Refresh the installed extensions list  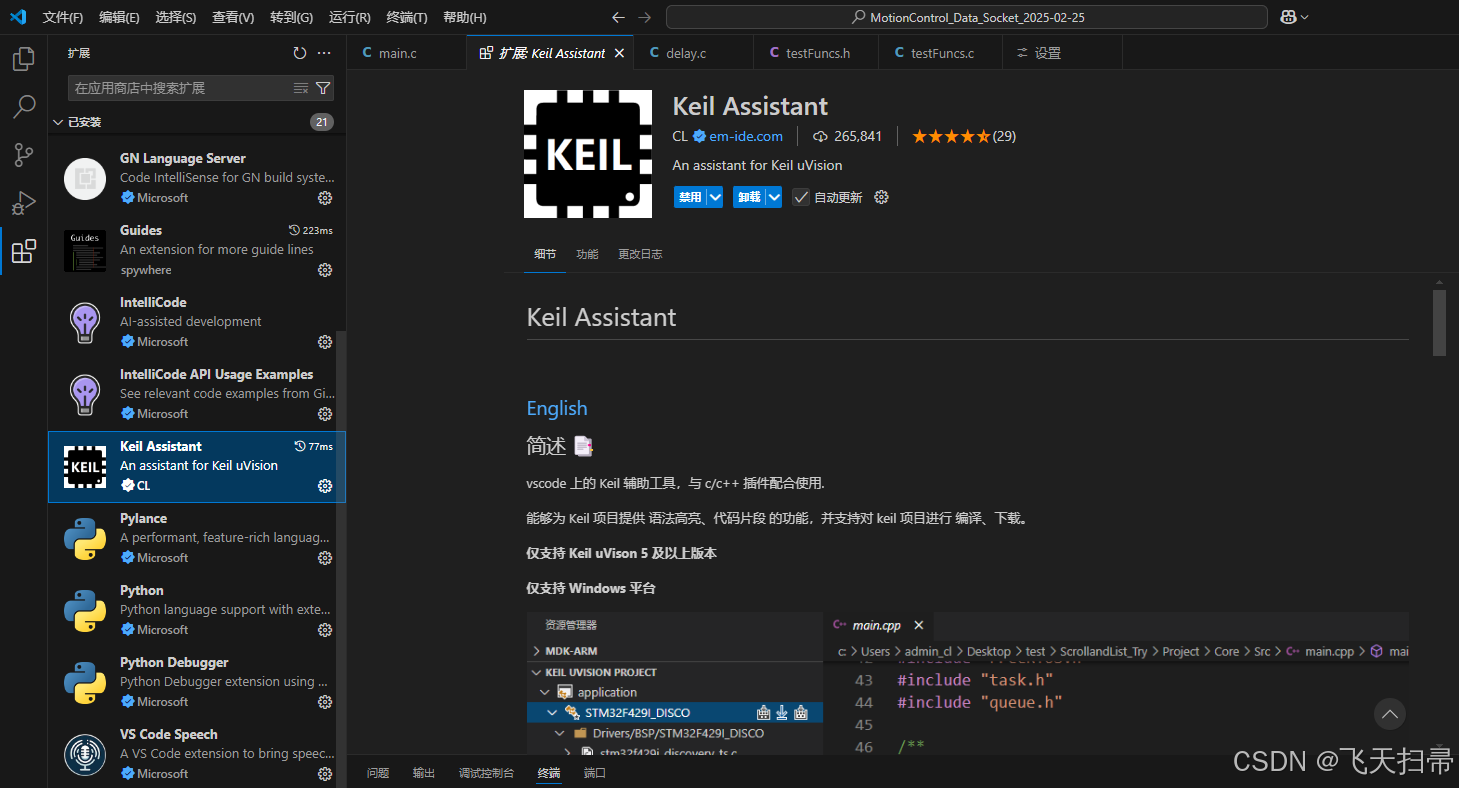click(299, 53)
